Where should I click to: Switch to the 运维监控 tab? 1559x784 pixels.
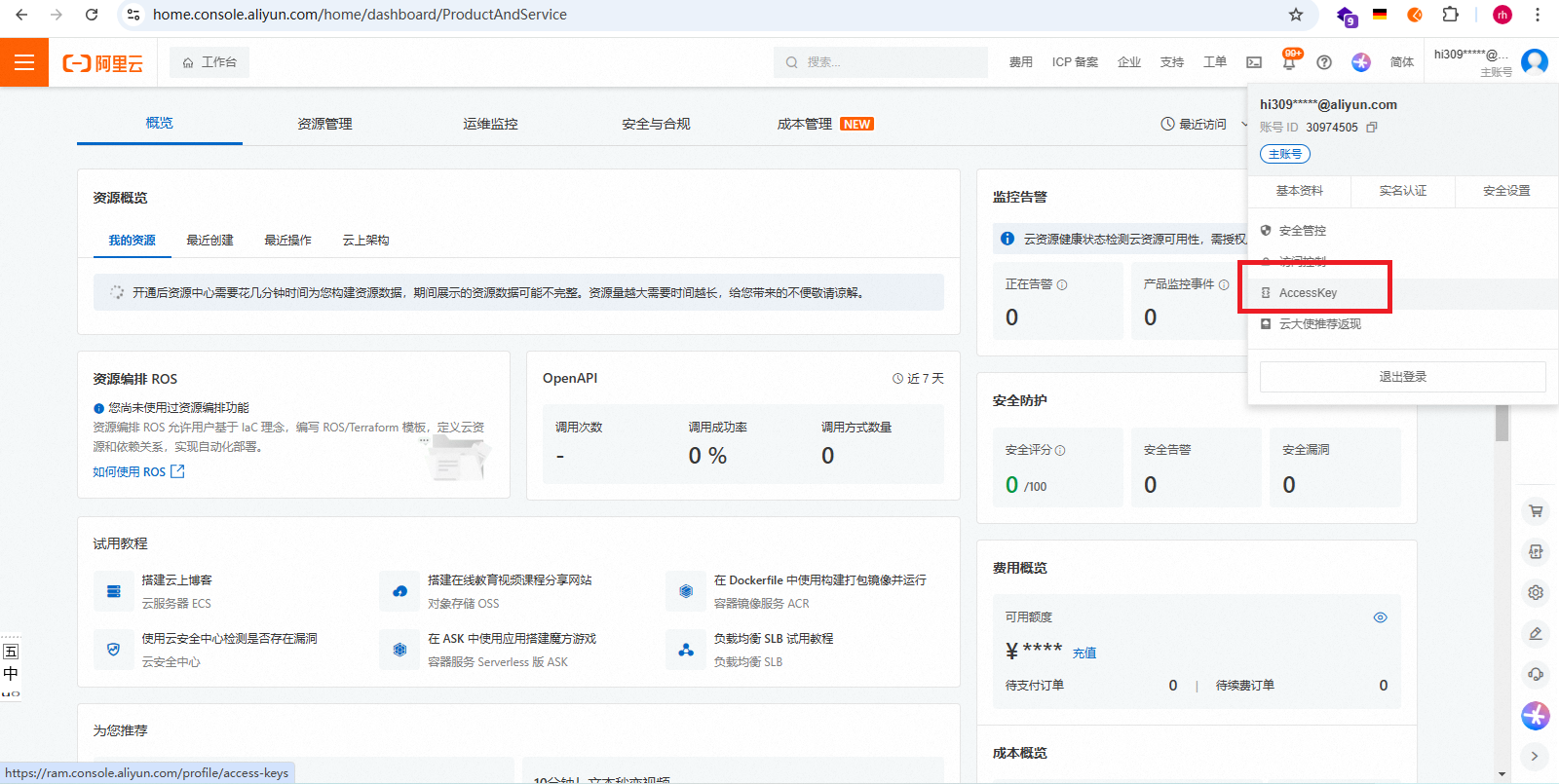pos(490,124)
